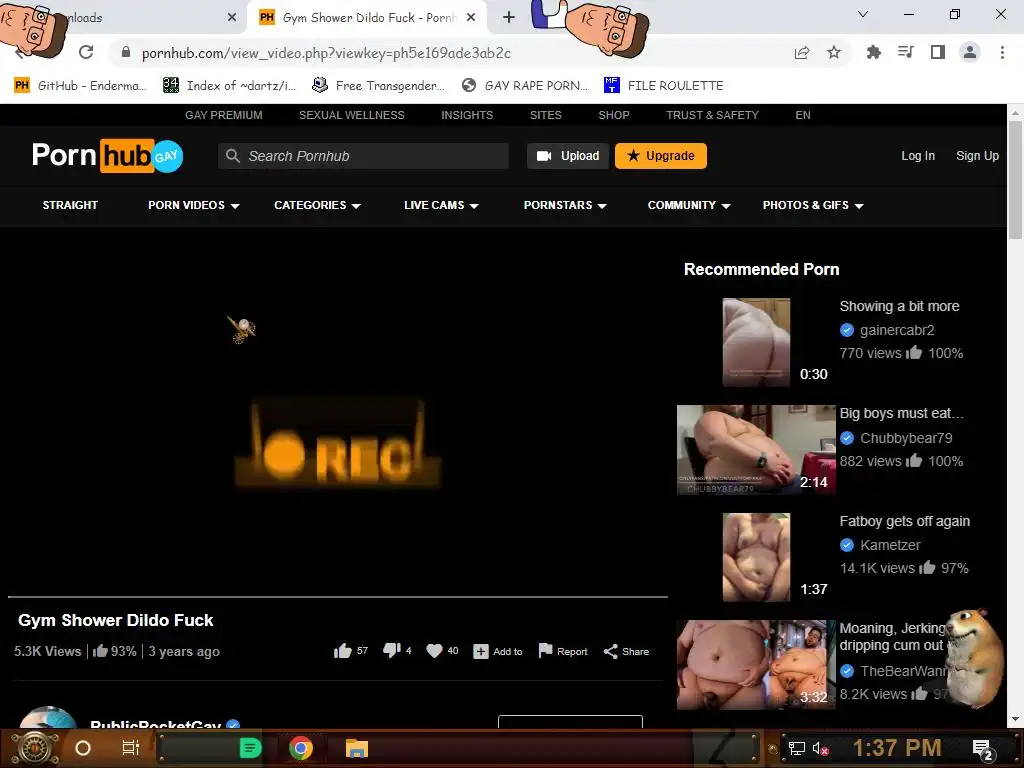Open a new tab with the plus button
Screen dimensions: 1024x768
[509, 18]
